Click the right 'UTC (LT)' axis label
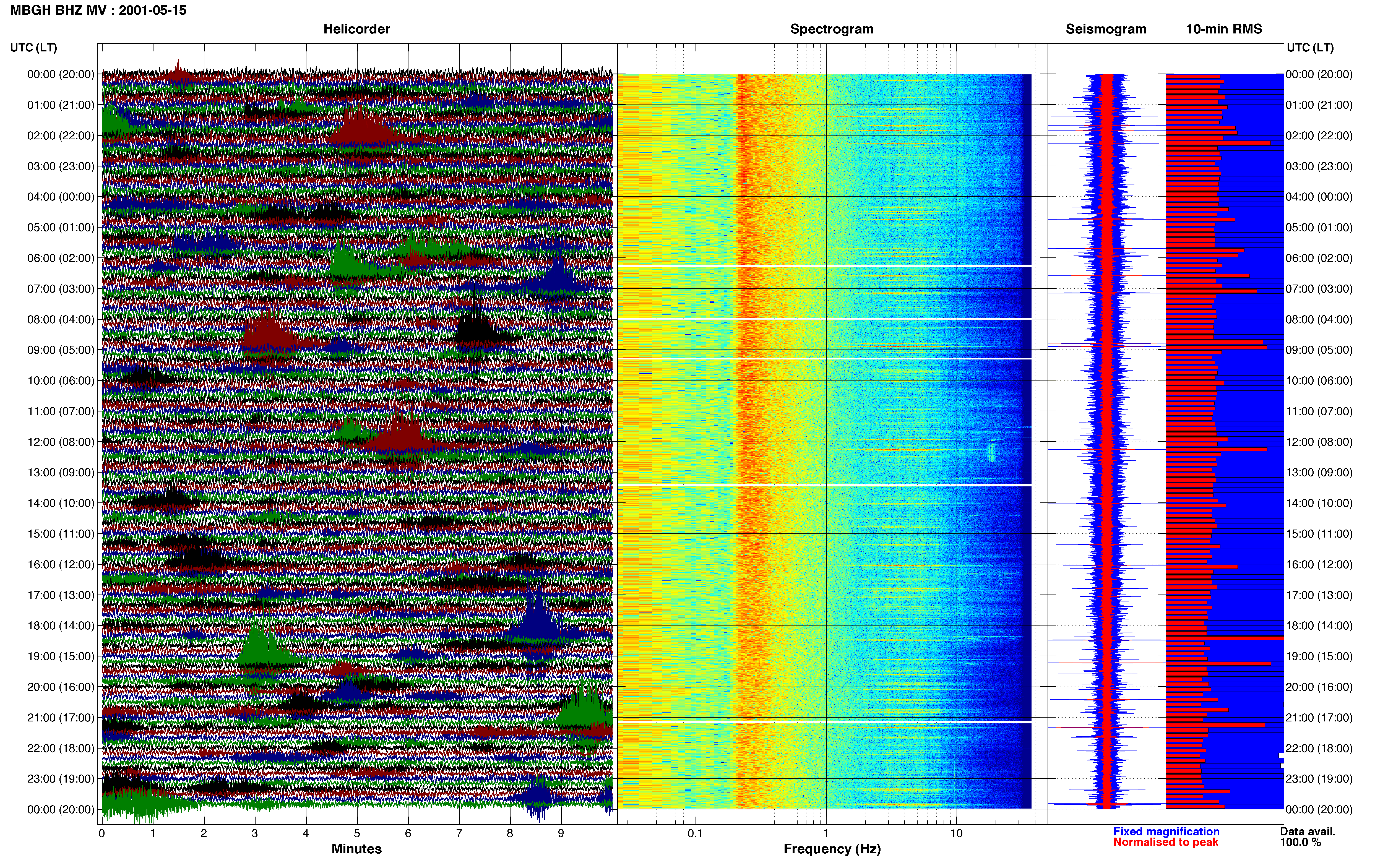 tap(1310, 48)
